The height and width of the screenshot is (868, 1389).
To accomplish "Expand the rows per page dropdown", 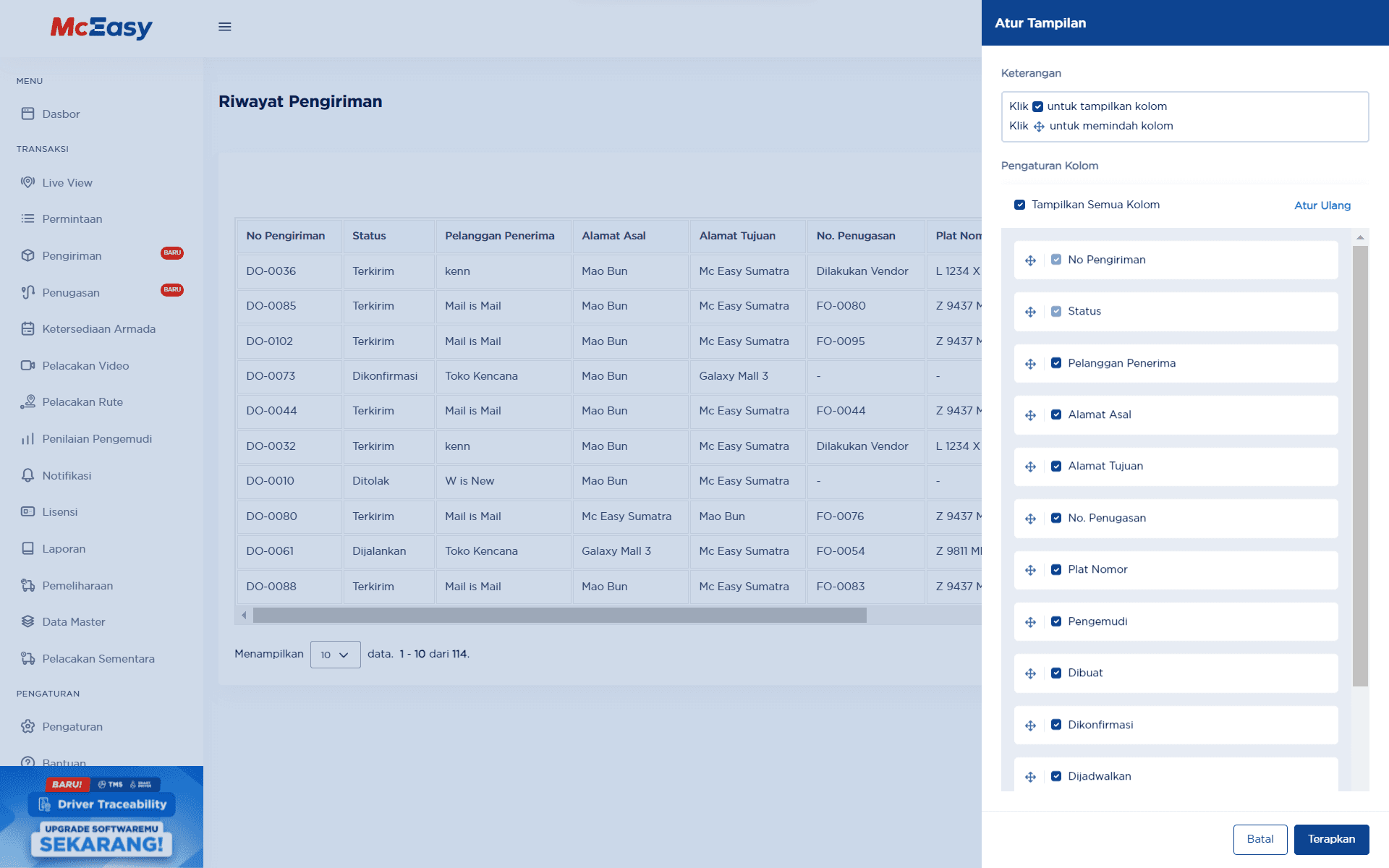I will (x=331, y=654).
